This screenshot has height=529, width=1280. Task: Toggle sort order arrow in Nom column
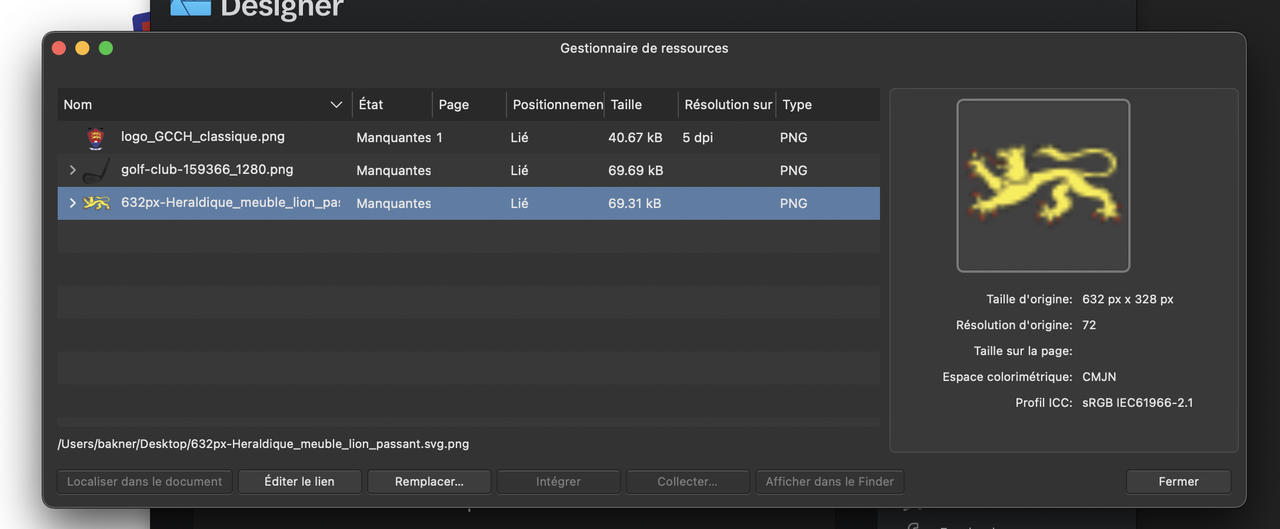point(336,104)
